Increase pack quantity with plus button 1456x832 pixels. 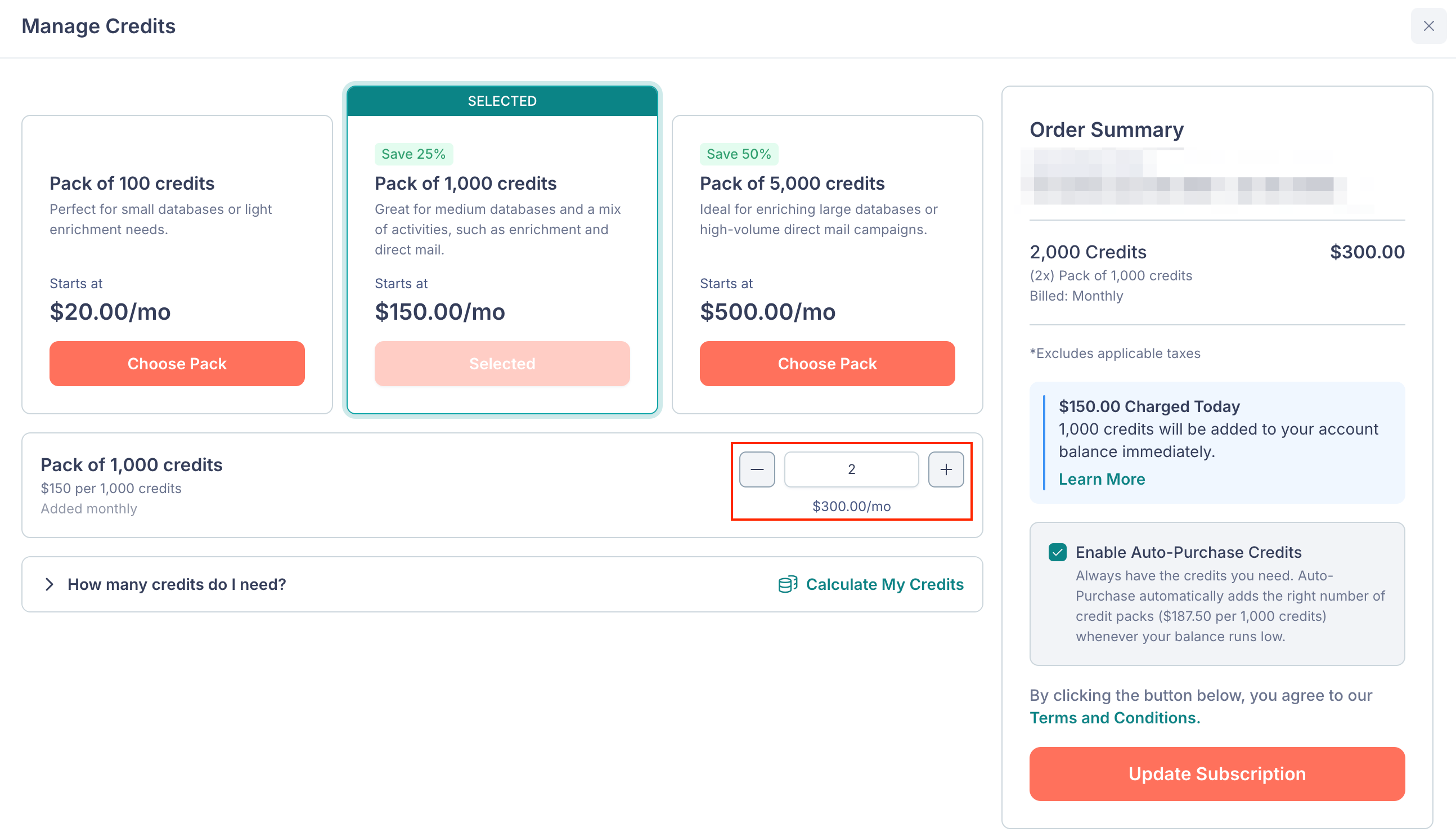pyautogui.click(x=946, y=469)
